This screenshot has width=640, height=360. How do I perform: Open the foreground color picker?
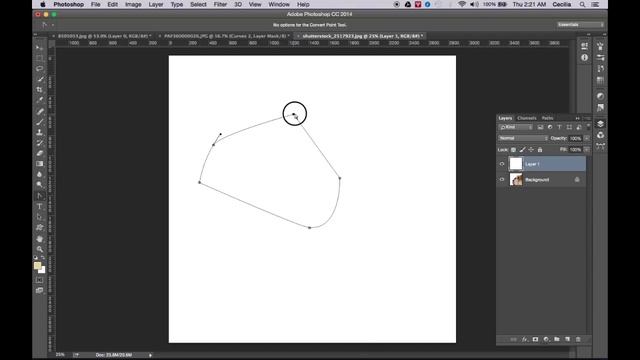(x=37, y=266)
